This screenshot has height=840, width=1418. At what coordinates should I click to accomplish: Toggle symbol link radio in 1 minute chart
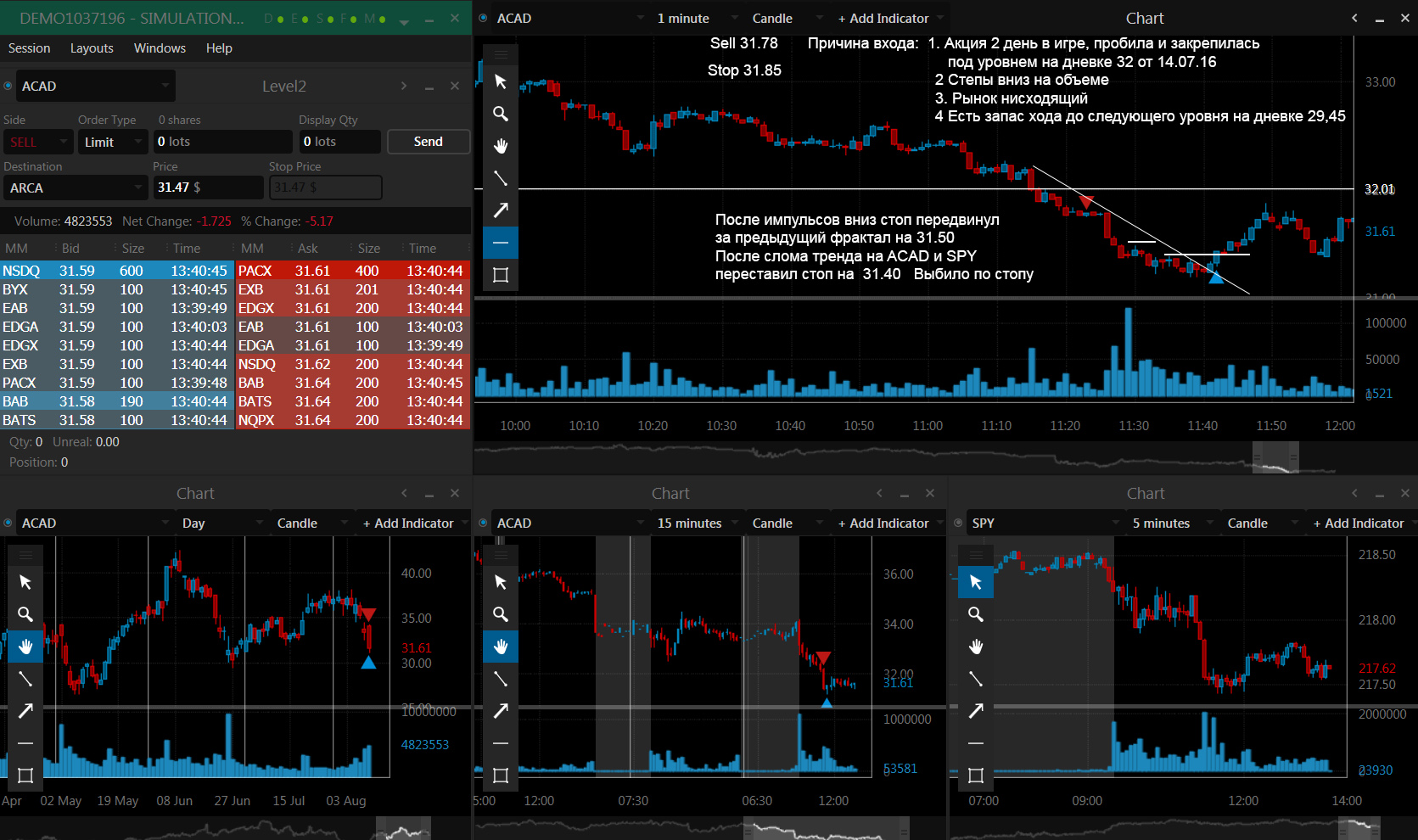point(483,18)
